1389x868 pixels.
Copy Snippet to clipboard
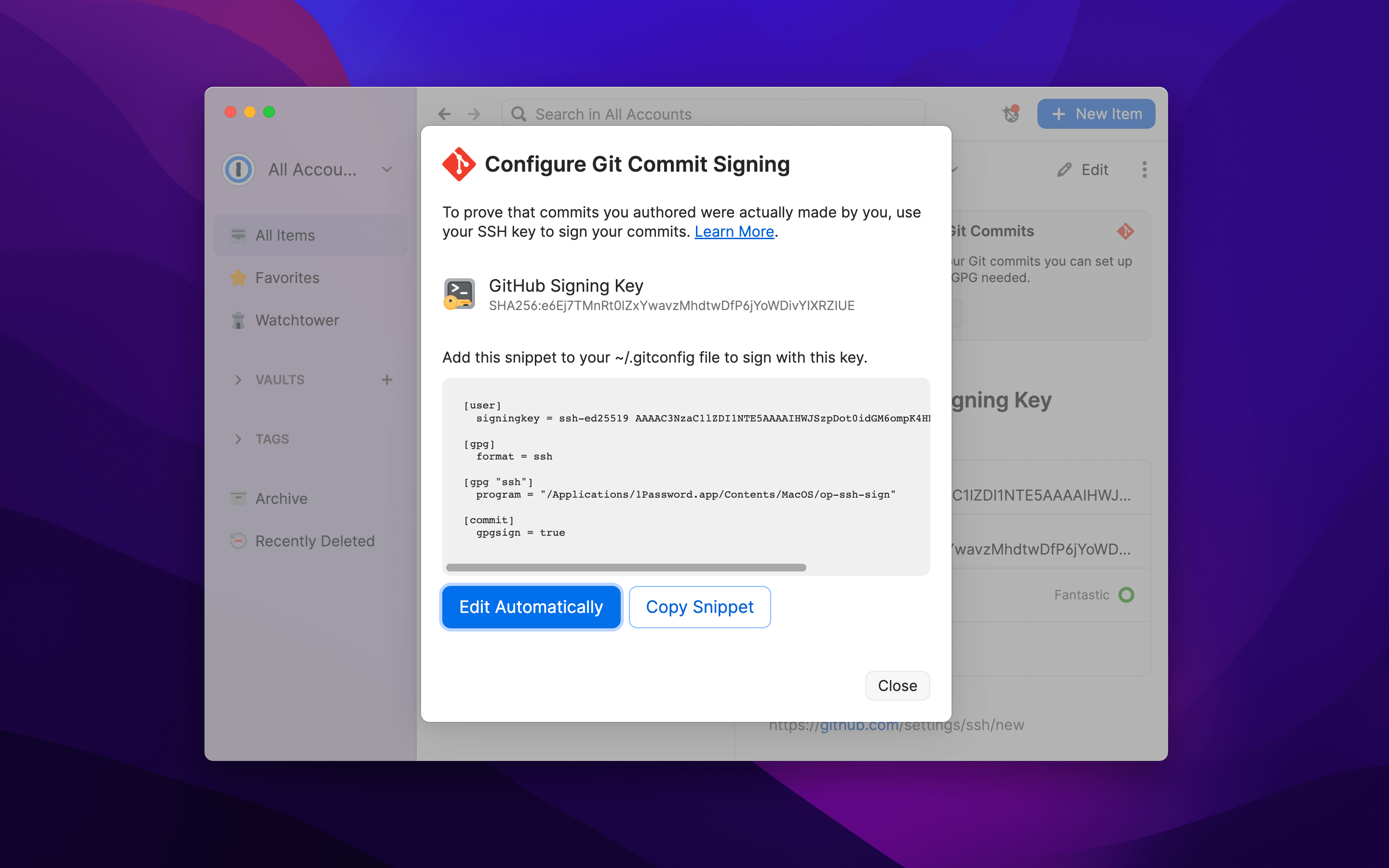pos(699,606)
